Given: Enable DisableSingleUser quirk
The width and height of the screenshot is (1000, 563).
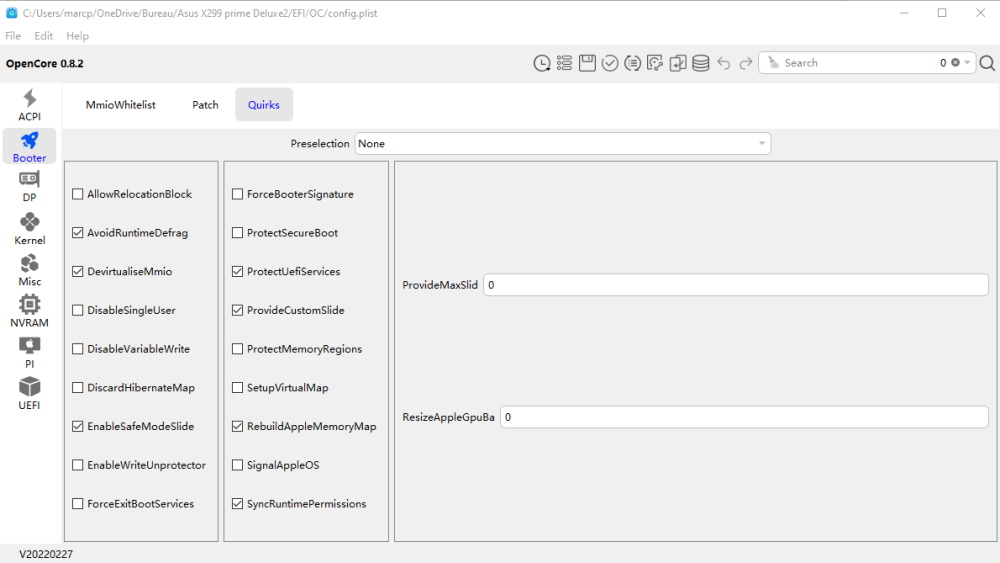Looking at the screenshot, I should click(x=78, y=311).
